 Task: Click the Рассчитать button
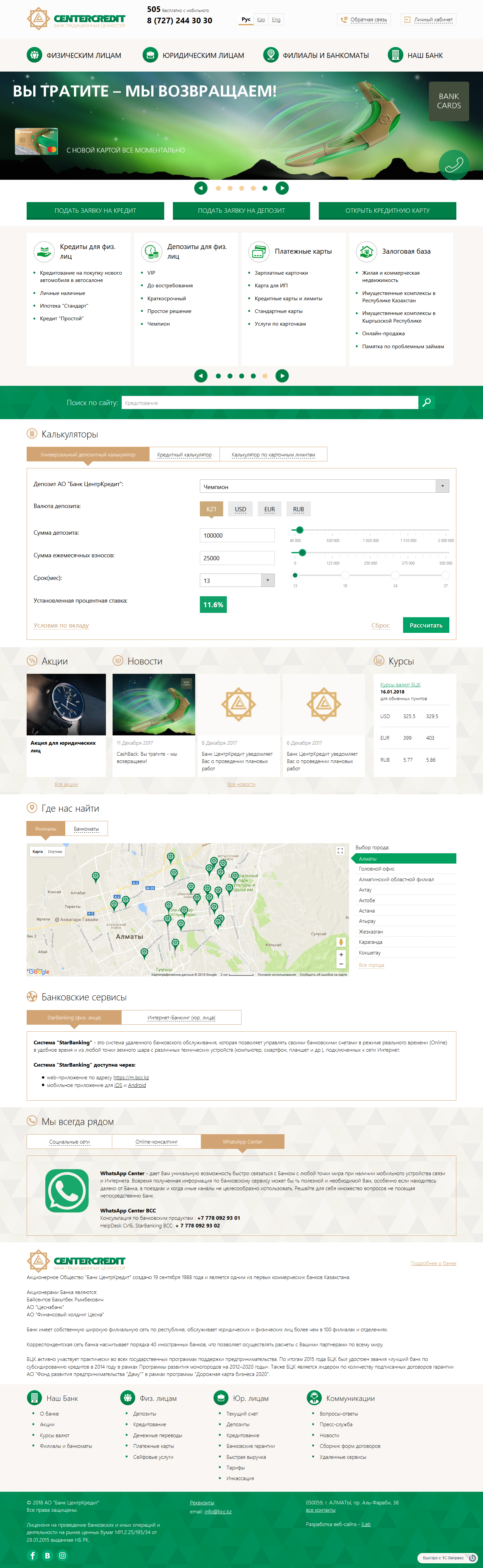pos(426,625)
